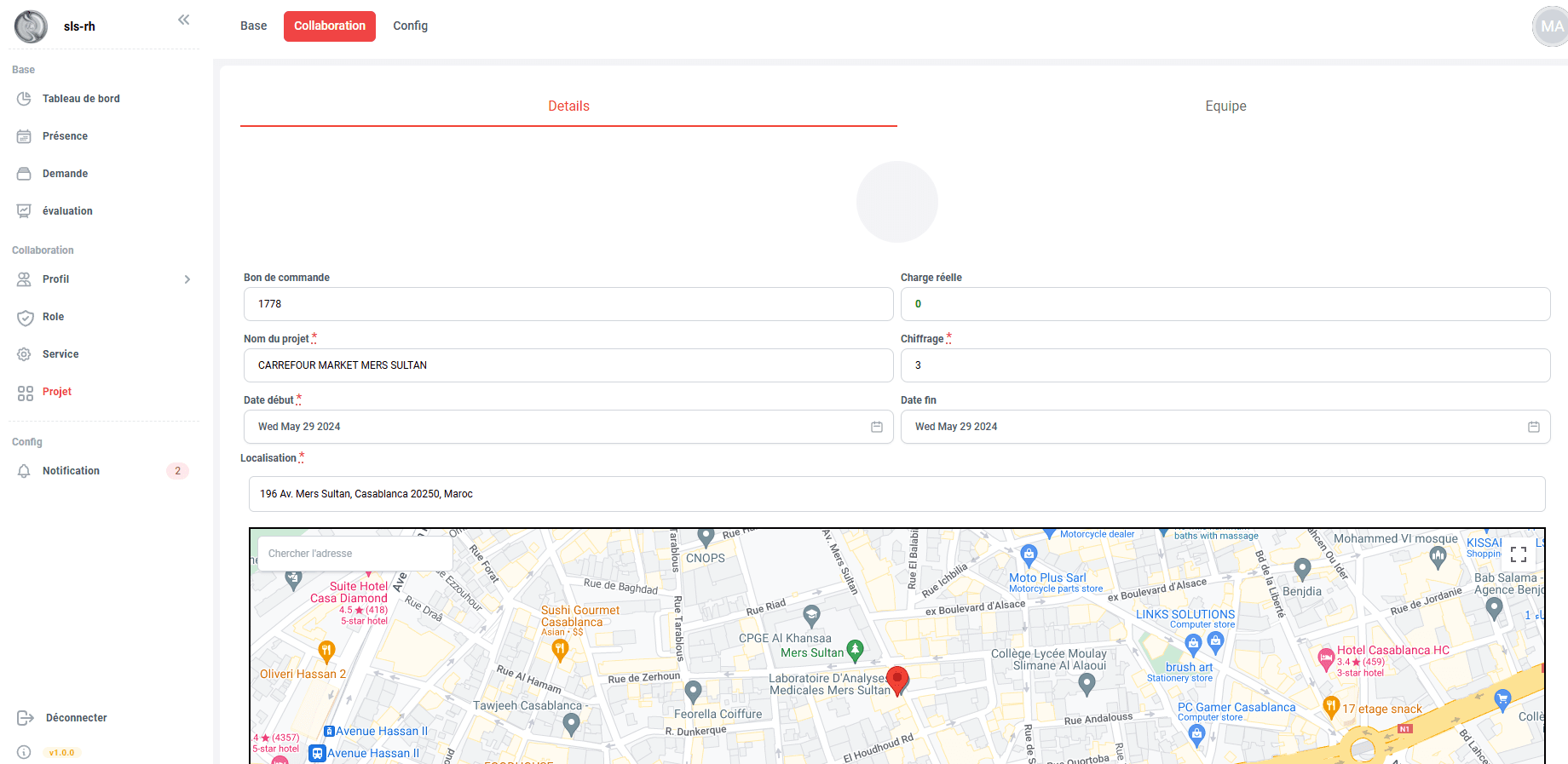Screen dimensions: 1568x764
Task: Click the project image placeholder circle
Action: coord(897,202)
